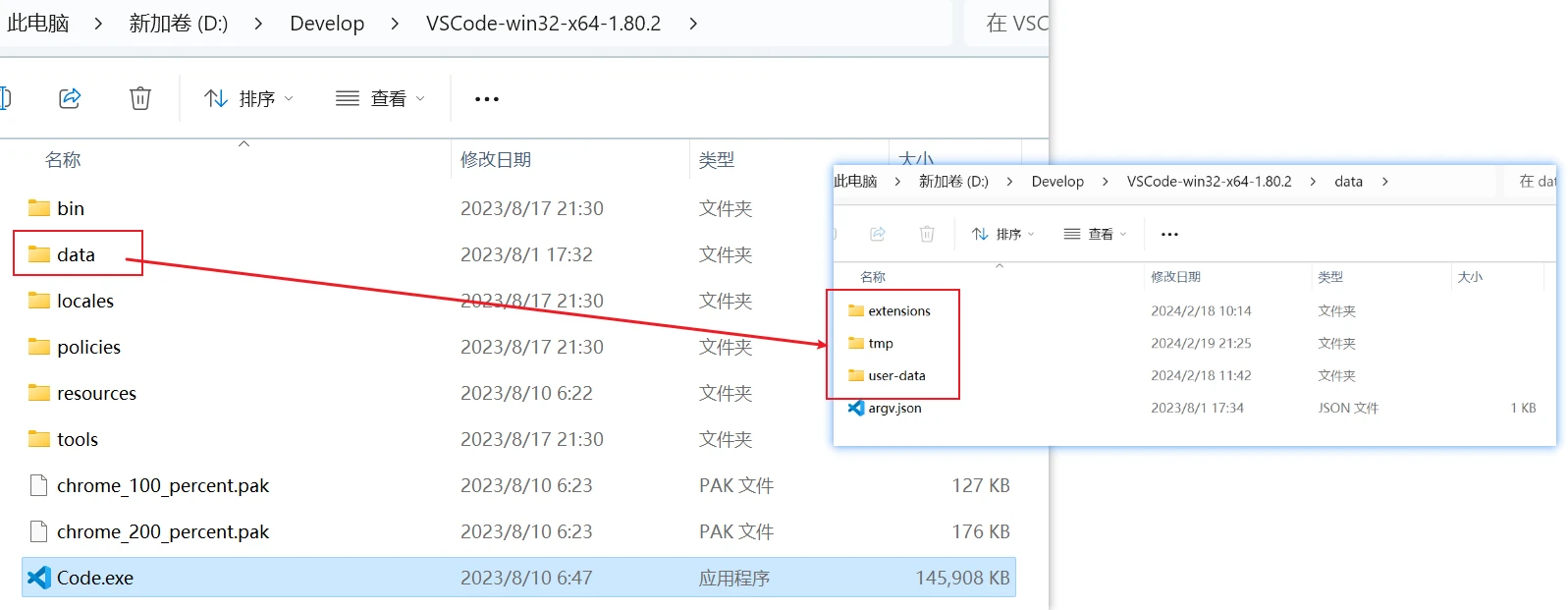Click share icon in smaller data window
1568x610 pixels.
pyautogui.click(x=878, y=234)
